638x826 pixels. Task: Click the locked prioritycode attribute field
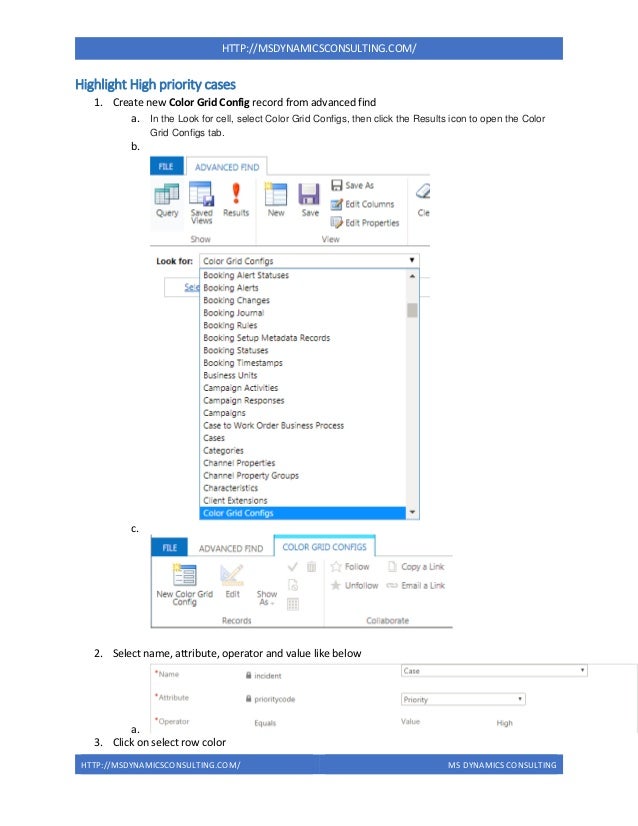coord(270,699)
